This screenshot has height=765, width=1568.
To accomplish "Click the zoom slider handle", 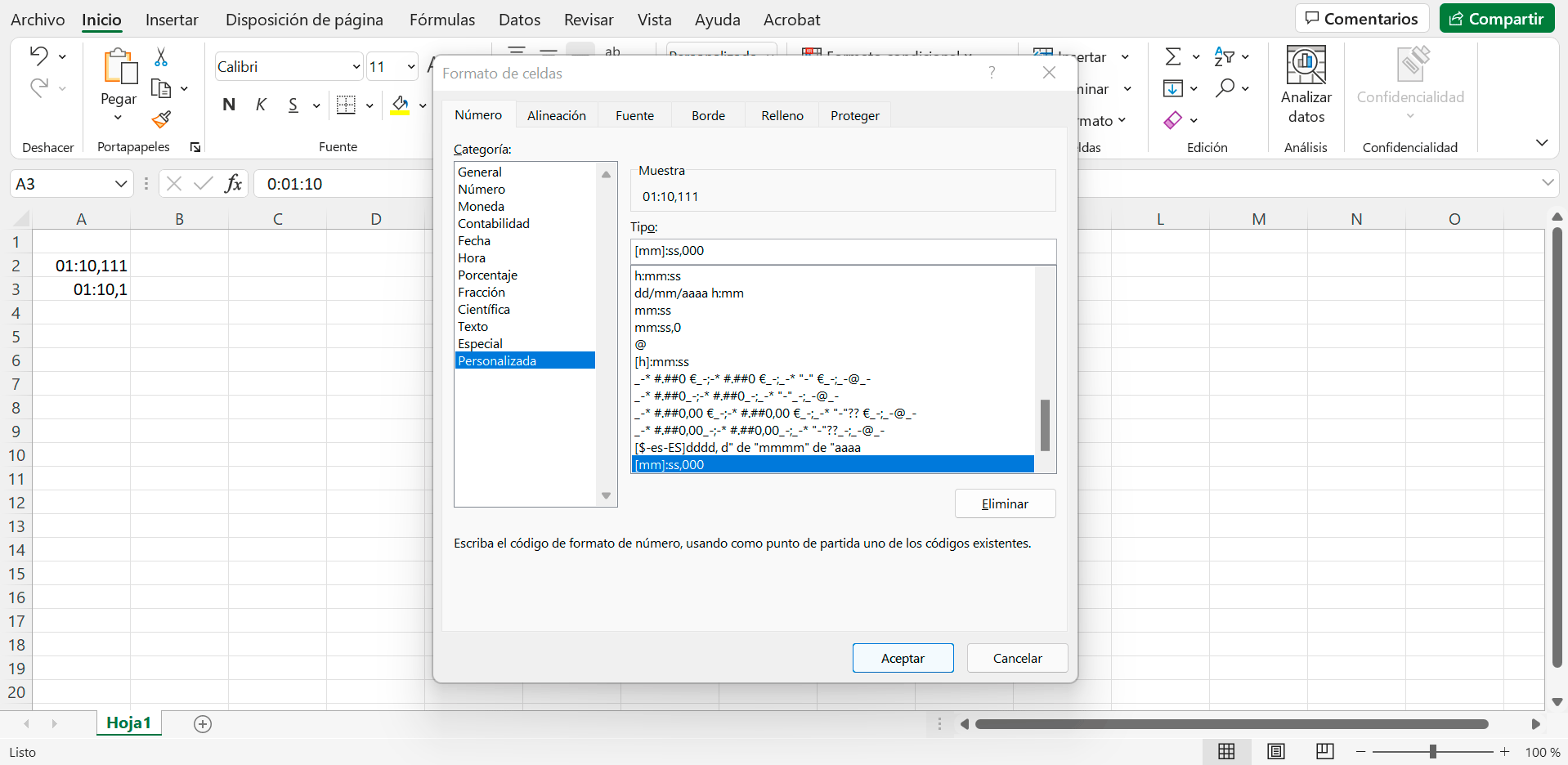I will (1433, 752).
